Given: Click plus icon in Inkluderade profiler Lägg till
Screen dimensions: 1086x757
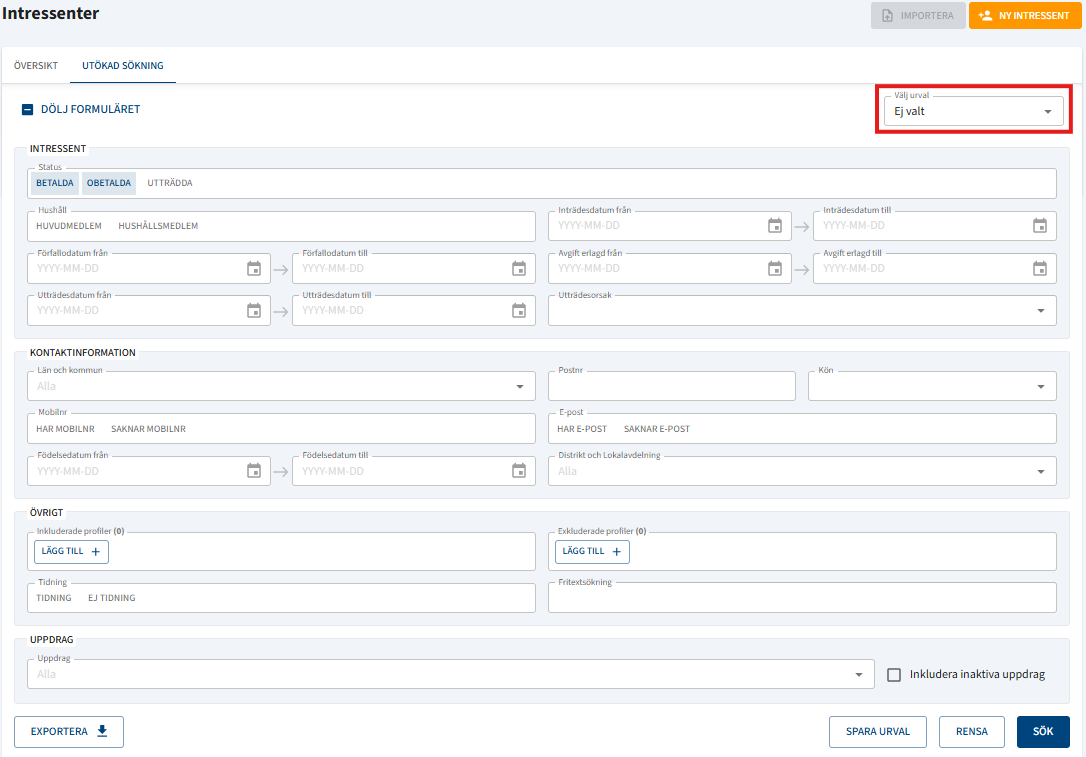Looking at the screenshot, I should (x=96, y=551).
